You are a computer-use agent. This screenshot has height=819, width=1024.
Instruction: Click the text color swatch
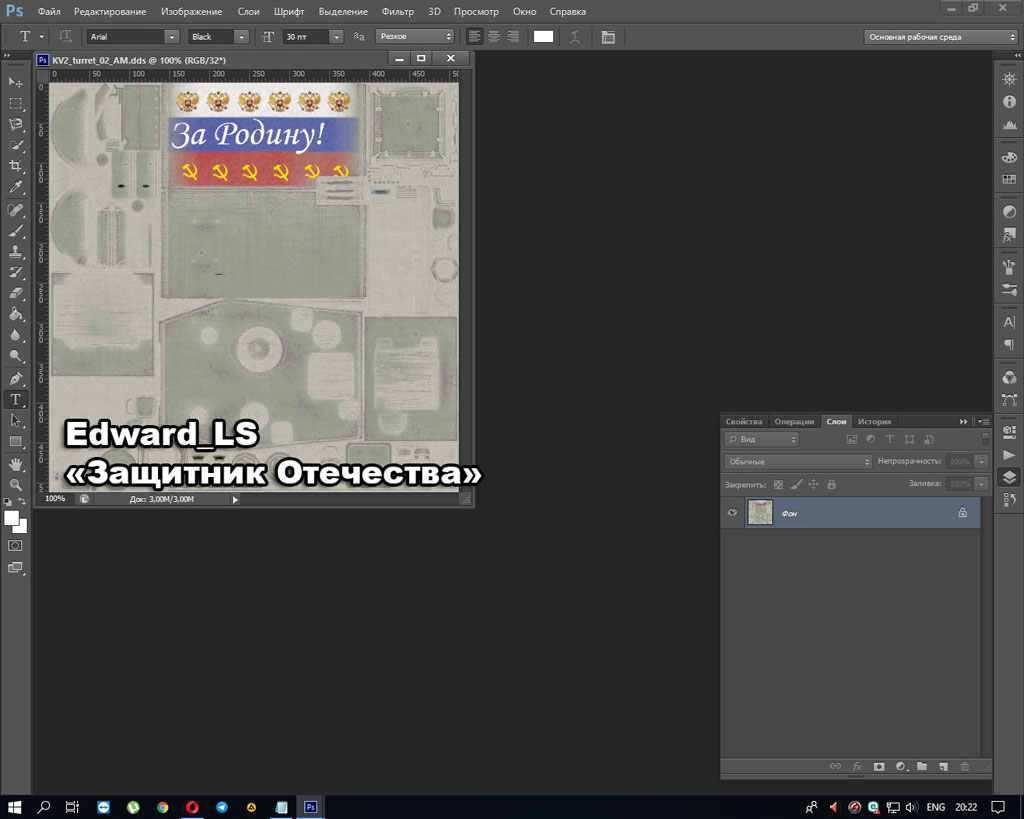coord(543,36)
